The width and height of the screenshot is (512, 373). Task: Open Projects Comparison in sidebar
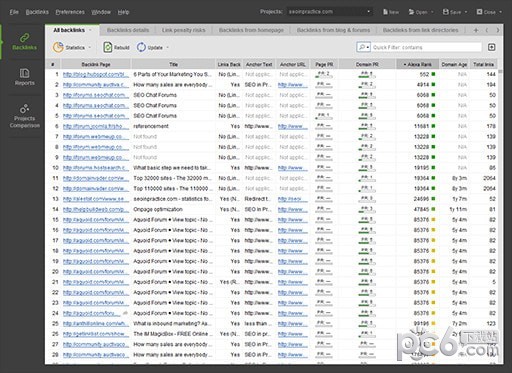coord(24,116)
